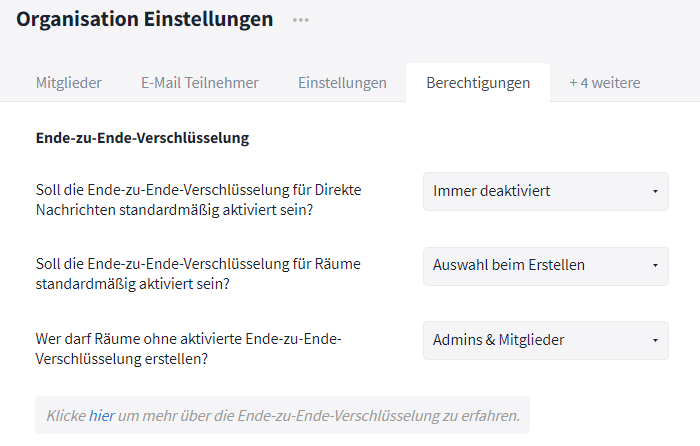The height and width of the screenshot is (446, 700).
Task: Click the Ende-zu-Ende-Verschlüsselung section heading
Action: pos(142,138)
